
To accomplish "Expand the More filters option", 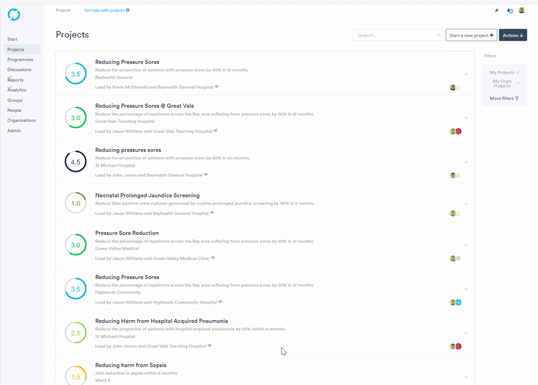I will point(504,98).
